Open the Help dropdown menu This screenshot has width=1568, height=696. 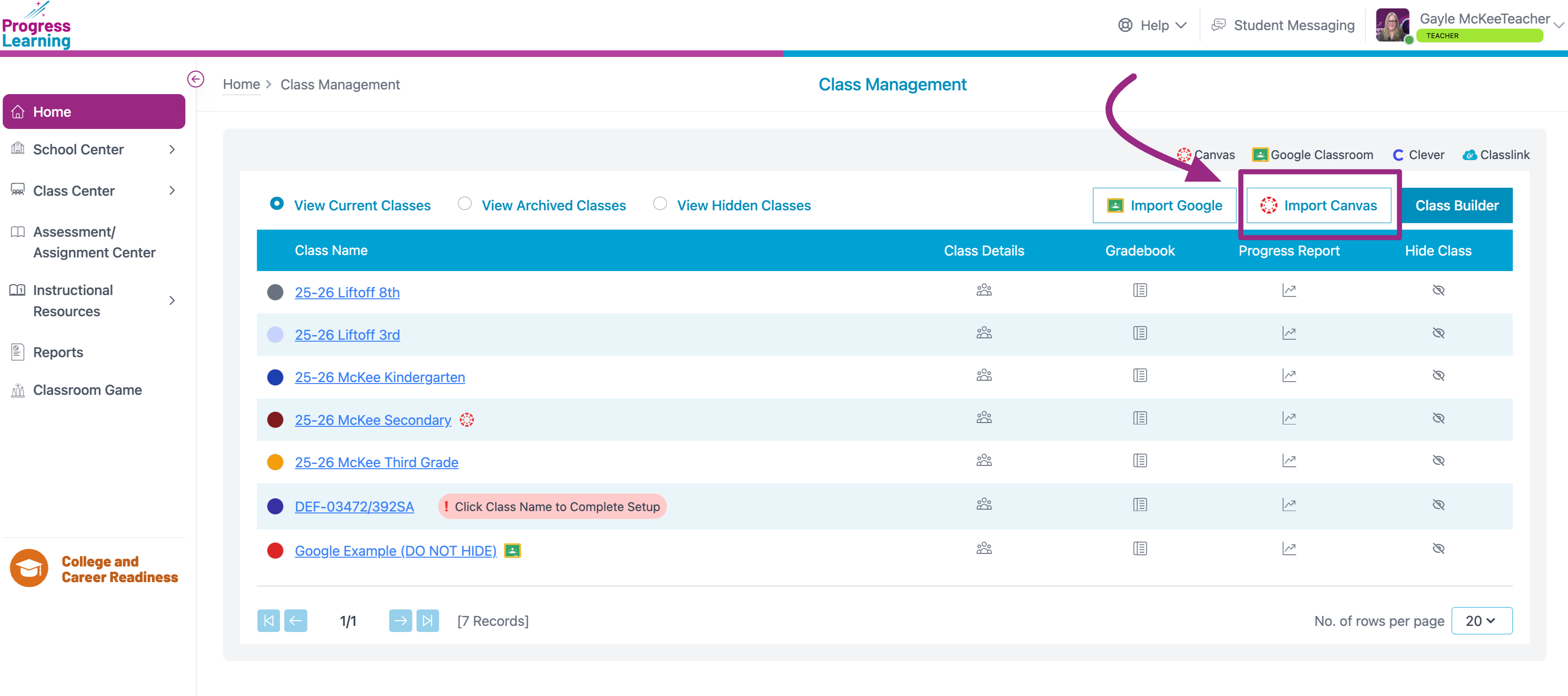point(1152,25)
